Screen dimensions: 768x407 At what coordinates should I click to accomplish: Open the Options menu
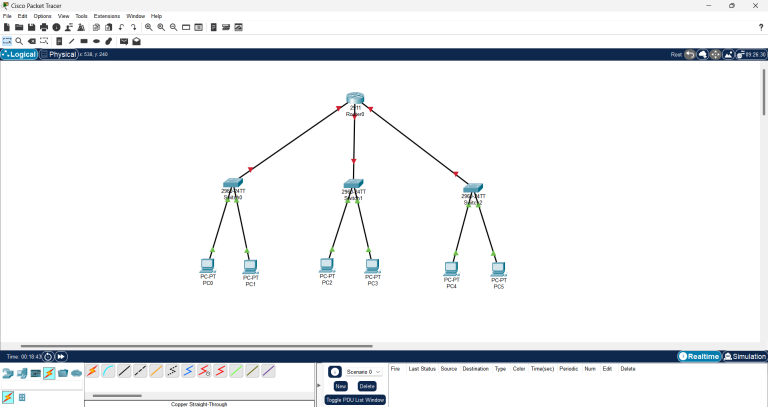pyautogui.click(x=43, y=16)
